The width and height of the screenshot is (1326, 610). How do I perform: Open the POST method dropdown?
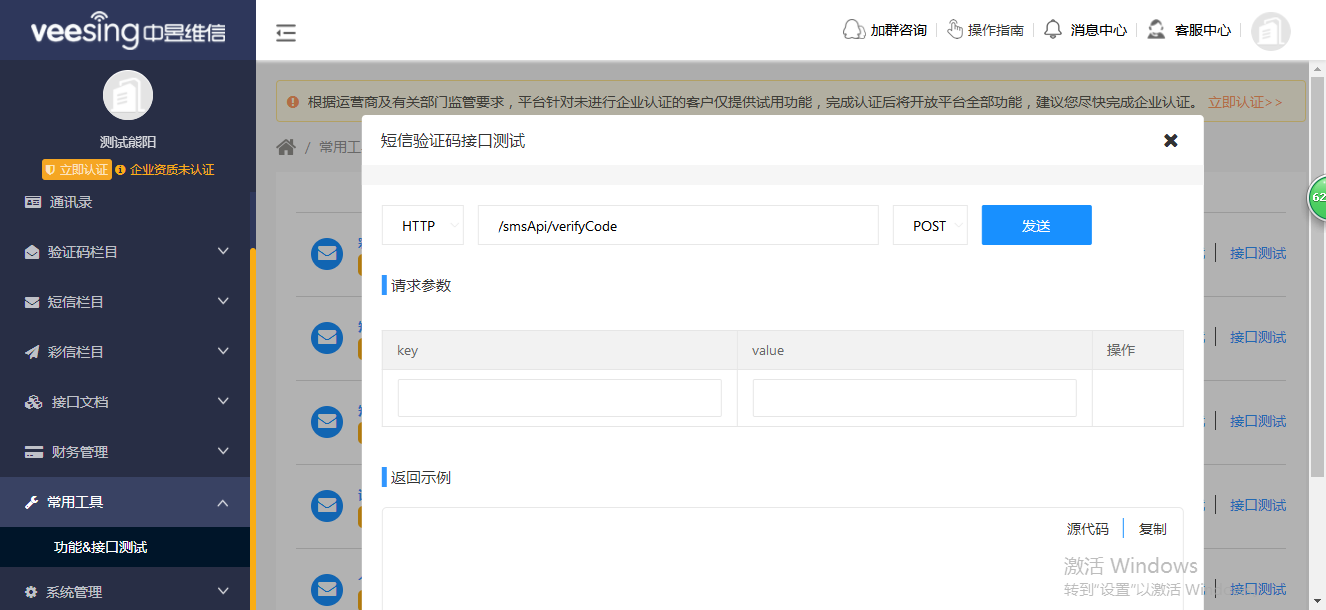(930, 225)
